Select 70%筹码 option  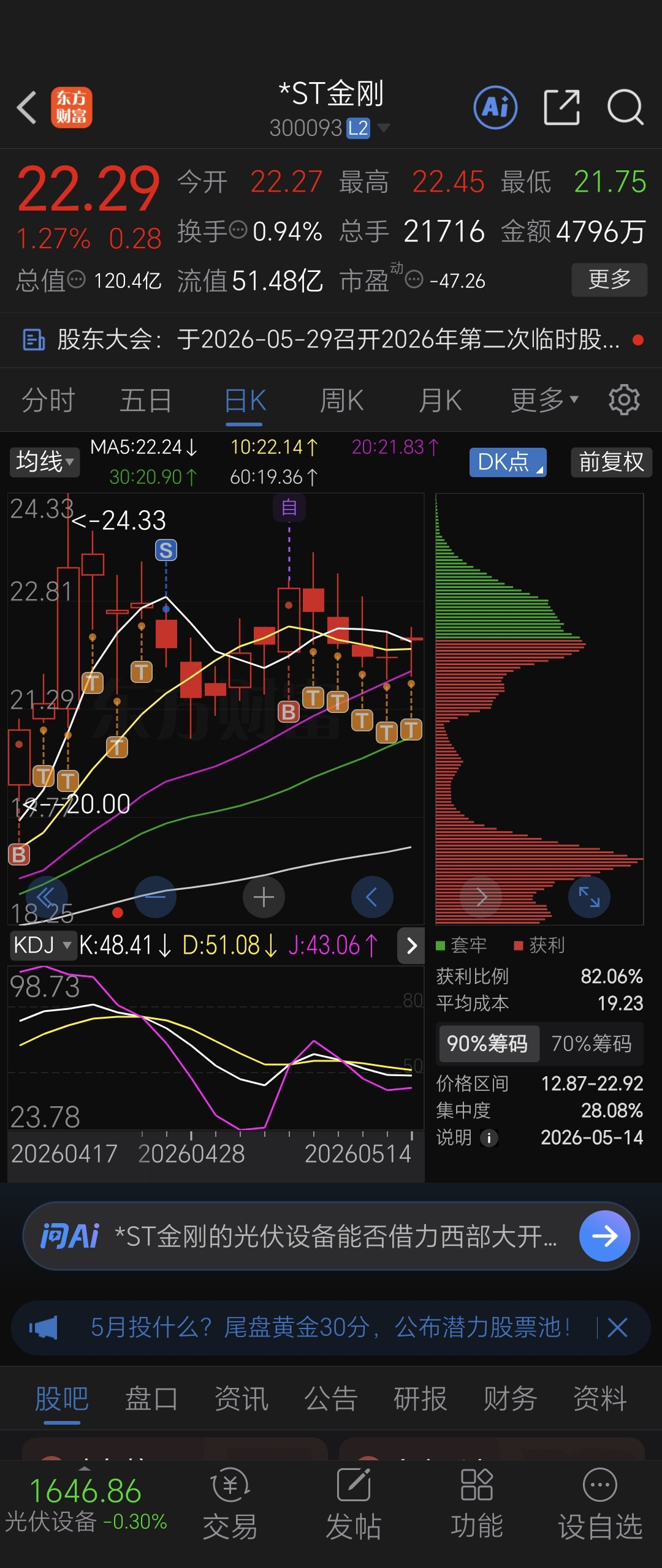point(592,1043)
